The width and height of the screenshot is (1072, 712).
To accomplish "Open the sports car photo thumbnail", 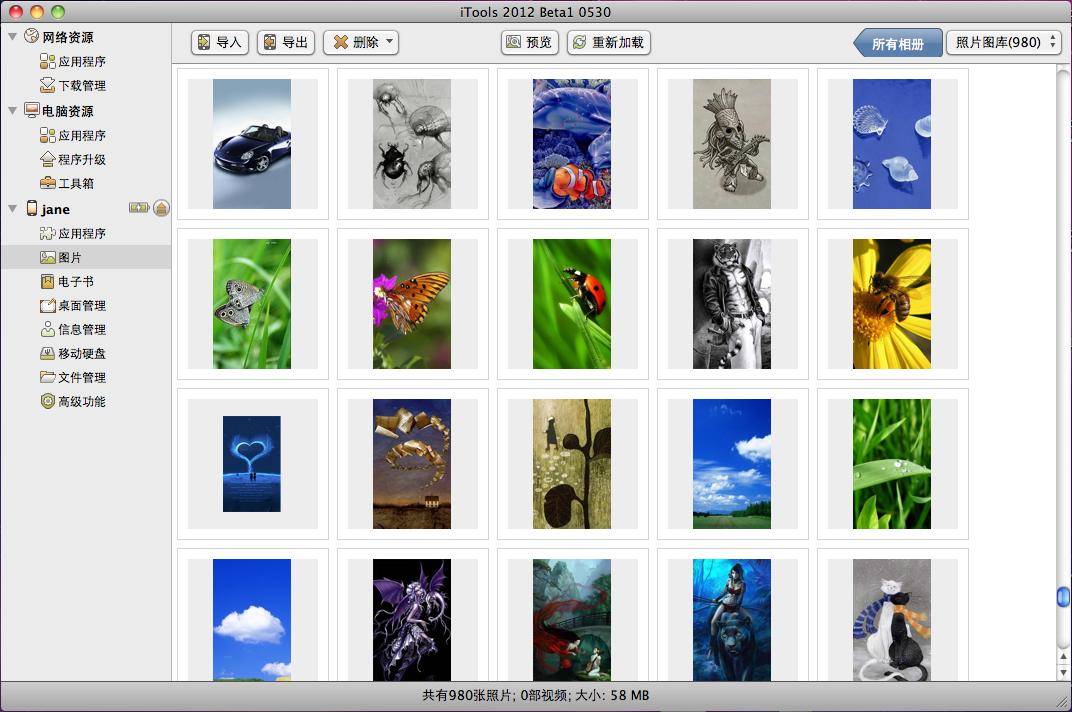I will [252, 143].
